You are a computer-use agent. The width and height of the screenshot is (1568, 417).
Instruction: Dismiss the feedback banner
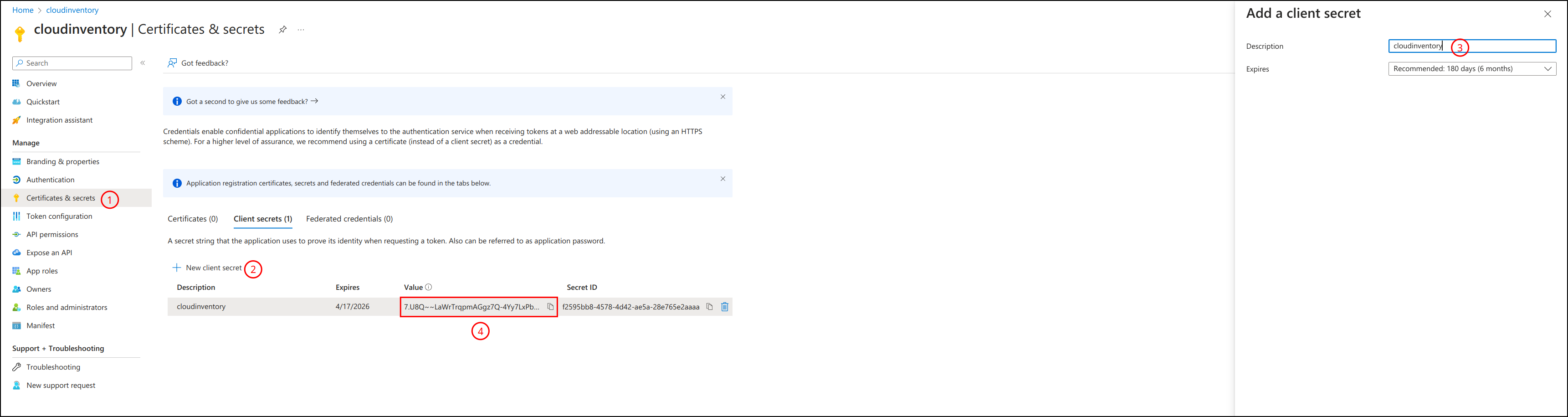(x=723, y=97)
